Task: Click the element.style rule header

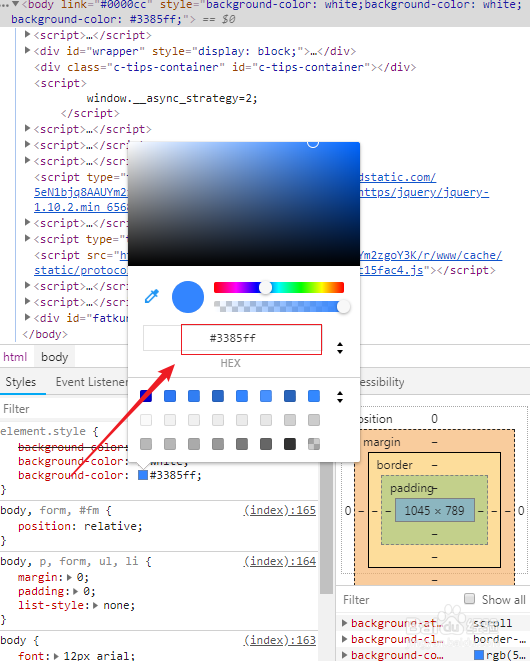Action: tap(49, 432)
